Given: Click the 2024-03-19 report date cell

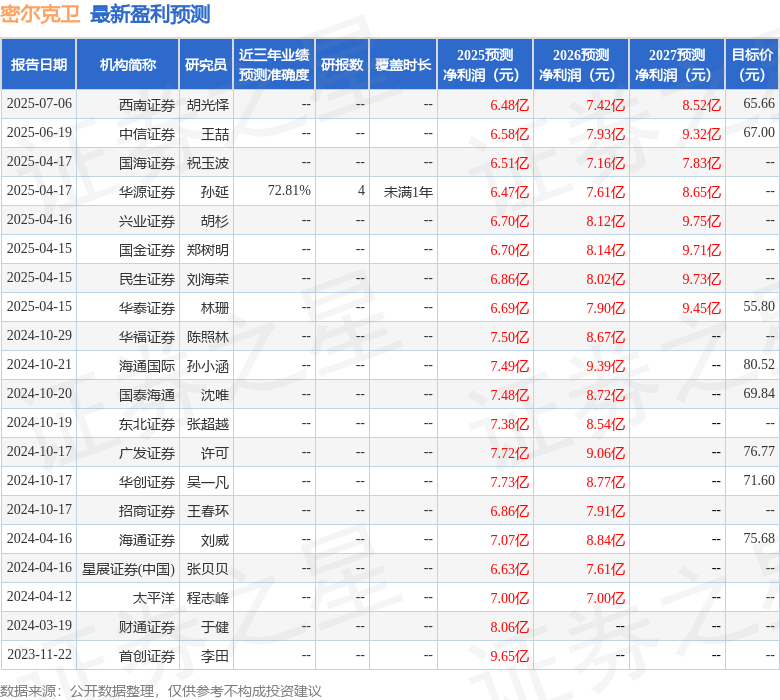Looking at the screenshot, I should pos(39,626).
